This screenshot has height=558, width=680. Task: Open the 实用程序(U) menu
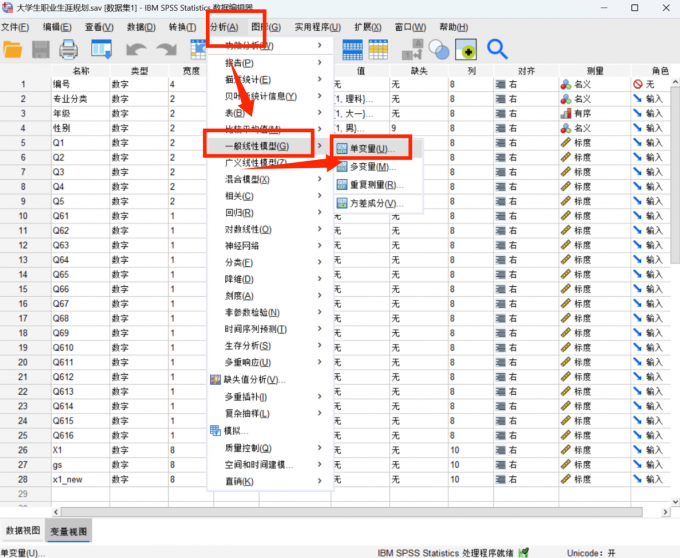click(318, 27)
